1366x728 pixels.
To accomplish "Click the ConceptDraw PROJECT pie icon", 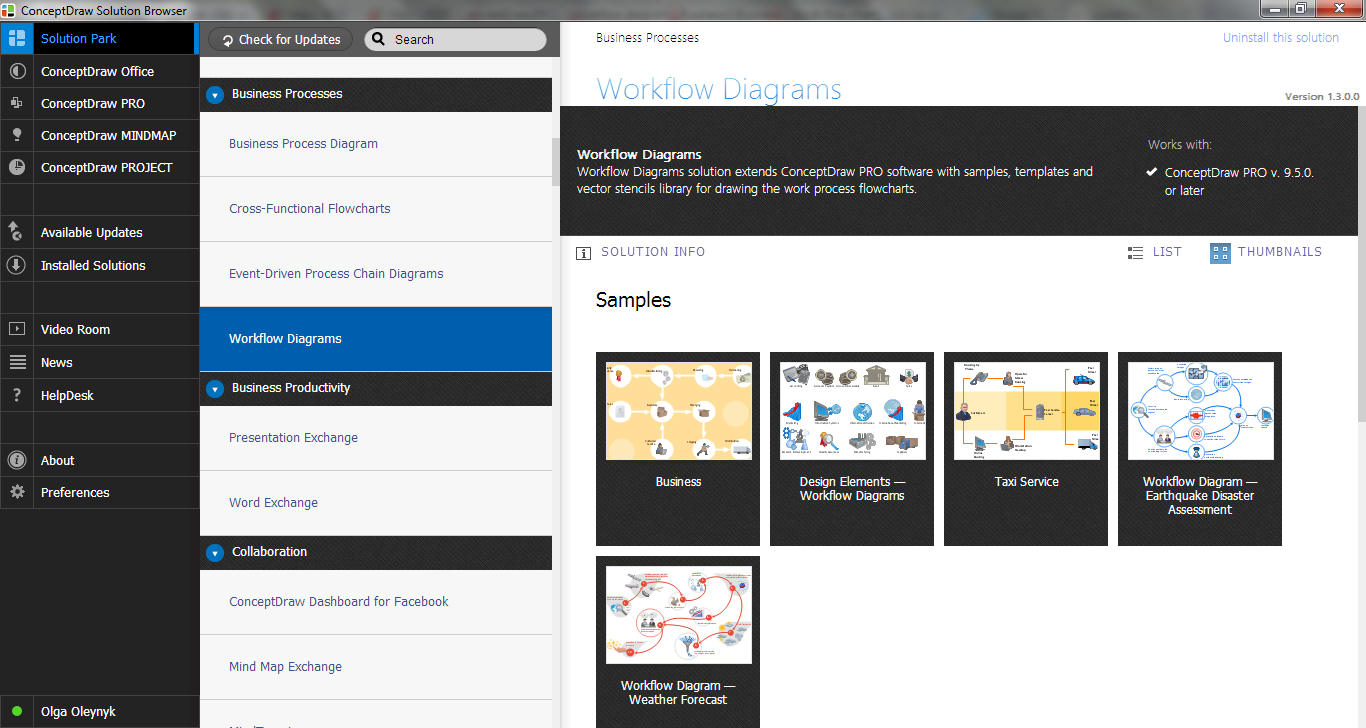I will [x=16, y=167].
